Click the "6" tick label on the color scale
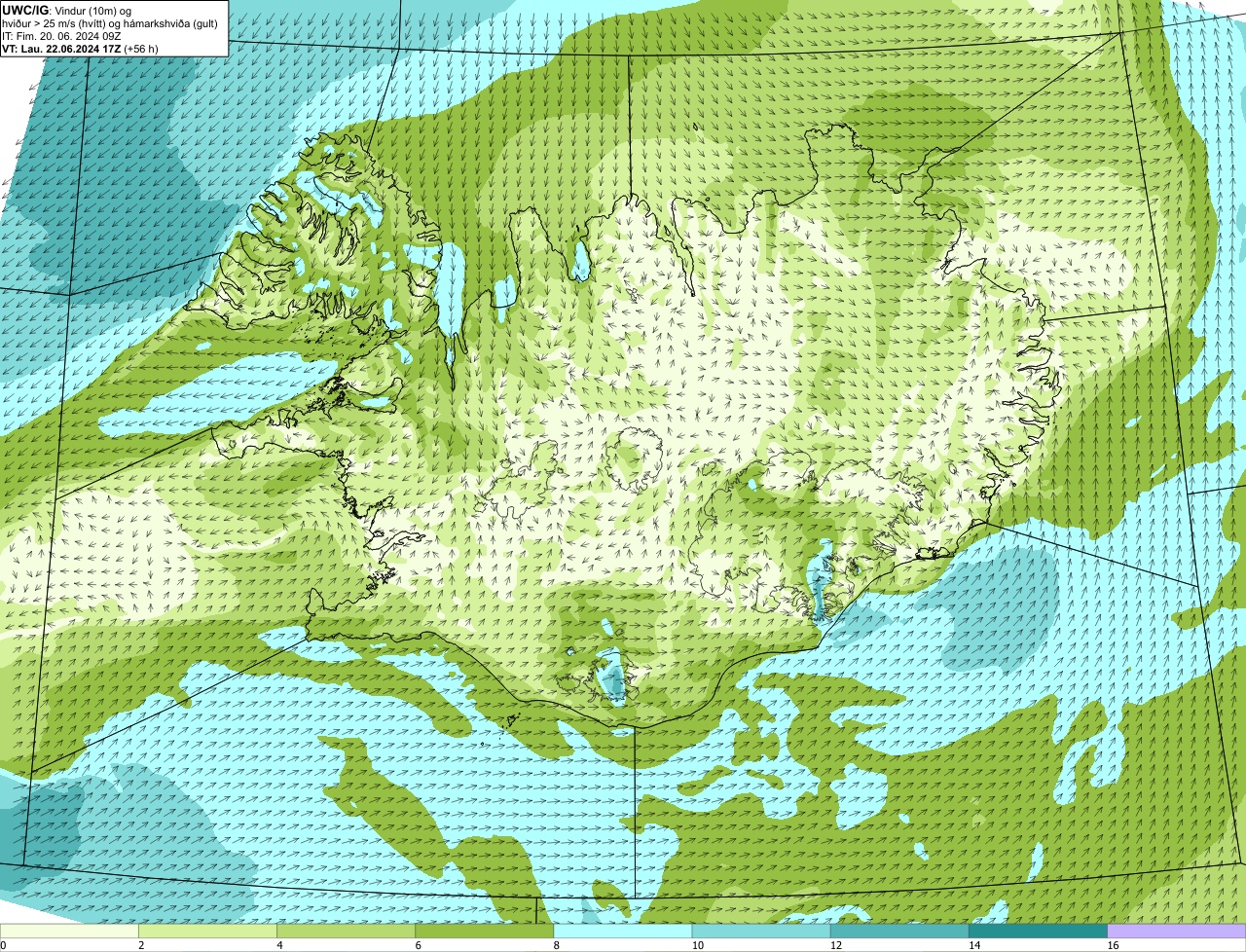The image size is (1246, 952). (418, 945)
